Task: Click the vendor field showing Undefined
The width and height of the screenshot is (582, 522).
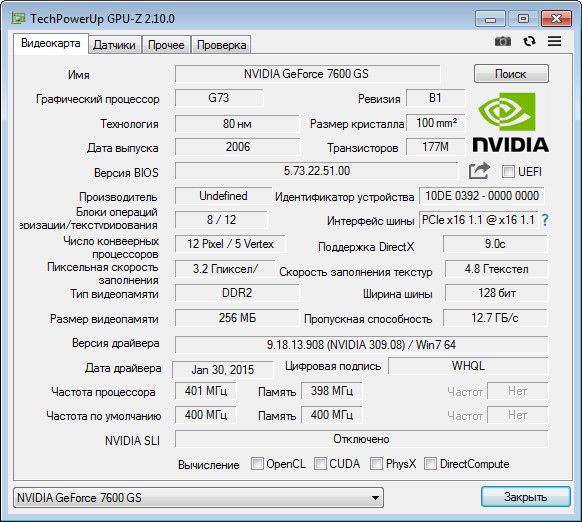Action: 223,196
